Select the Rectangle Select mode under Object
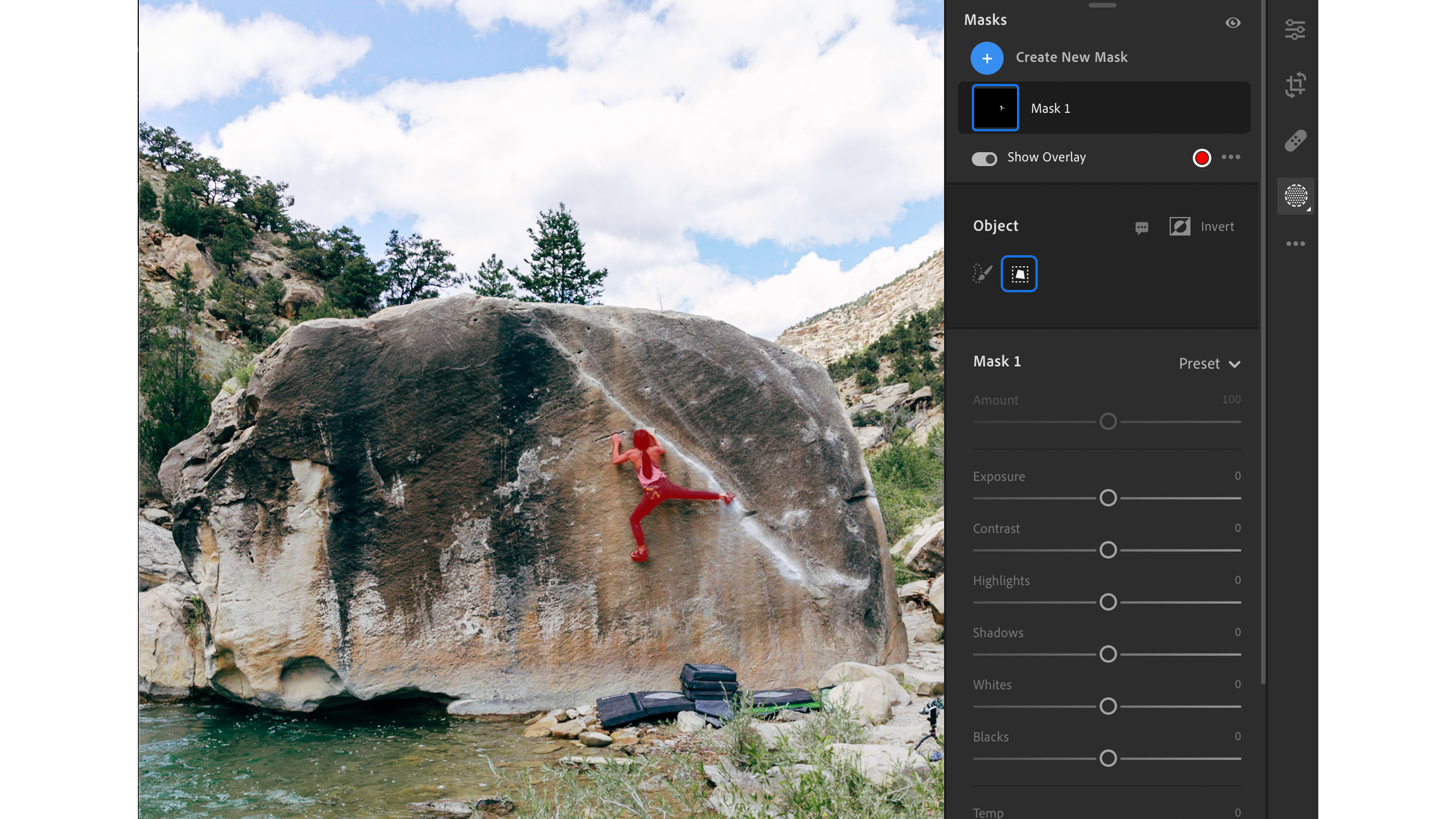 [1019, 274]
